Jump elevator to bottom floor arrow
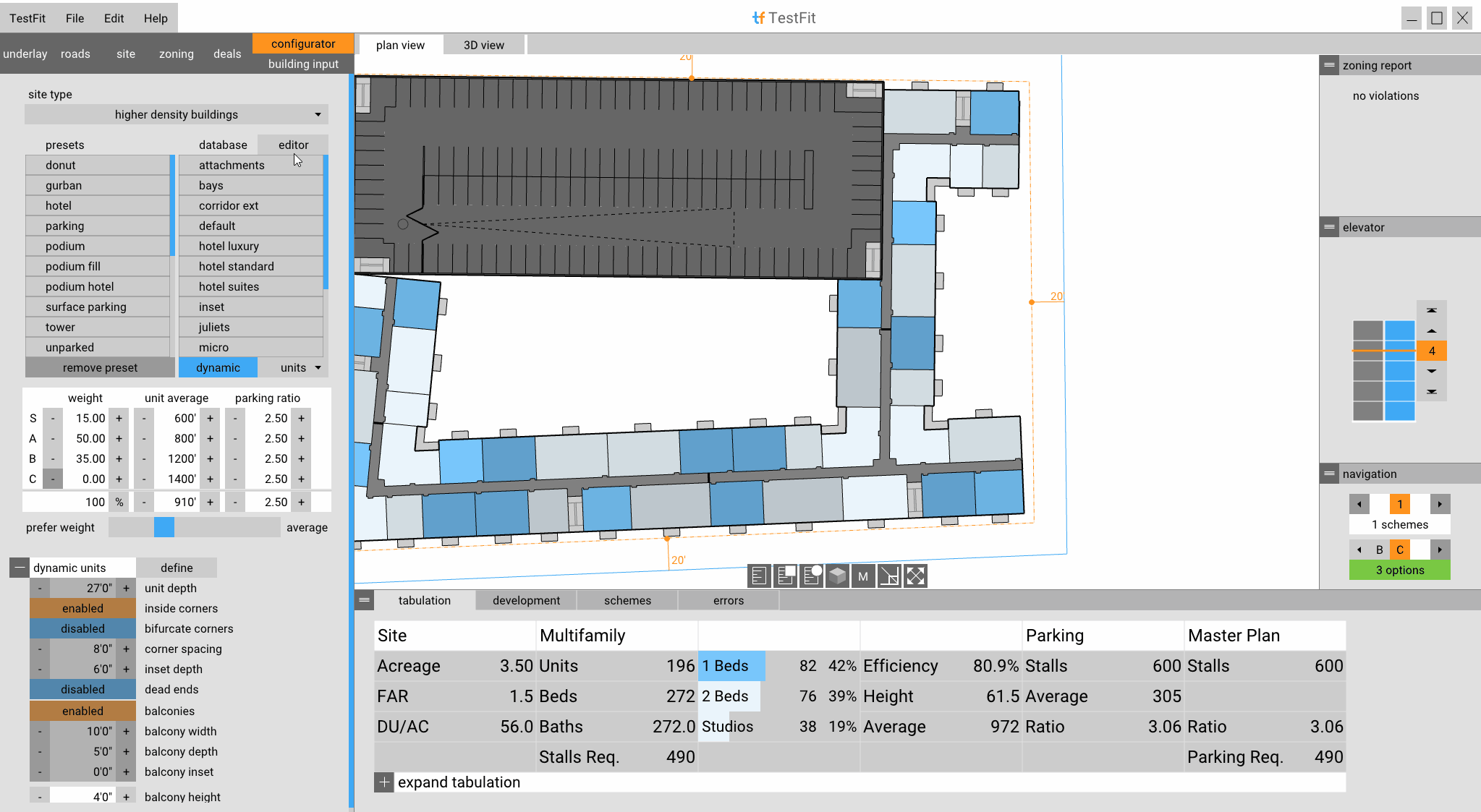Image resolution: width=1481 pixels, height=812 pixels. pos(1431,391)
